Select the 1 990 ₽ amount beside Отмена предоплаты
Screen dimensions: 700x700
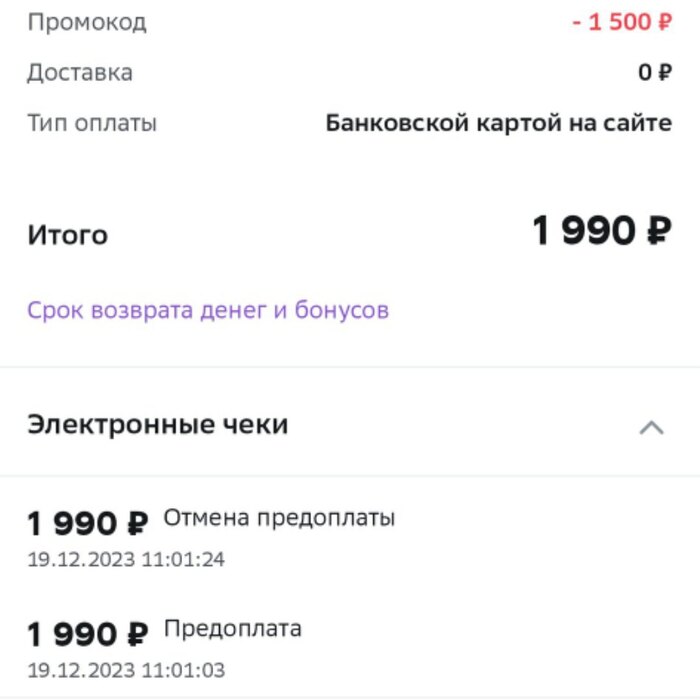88,522
